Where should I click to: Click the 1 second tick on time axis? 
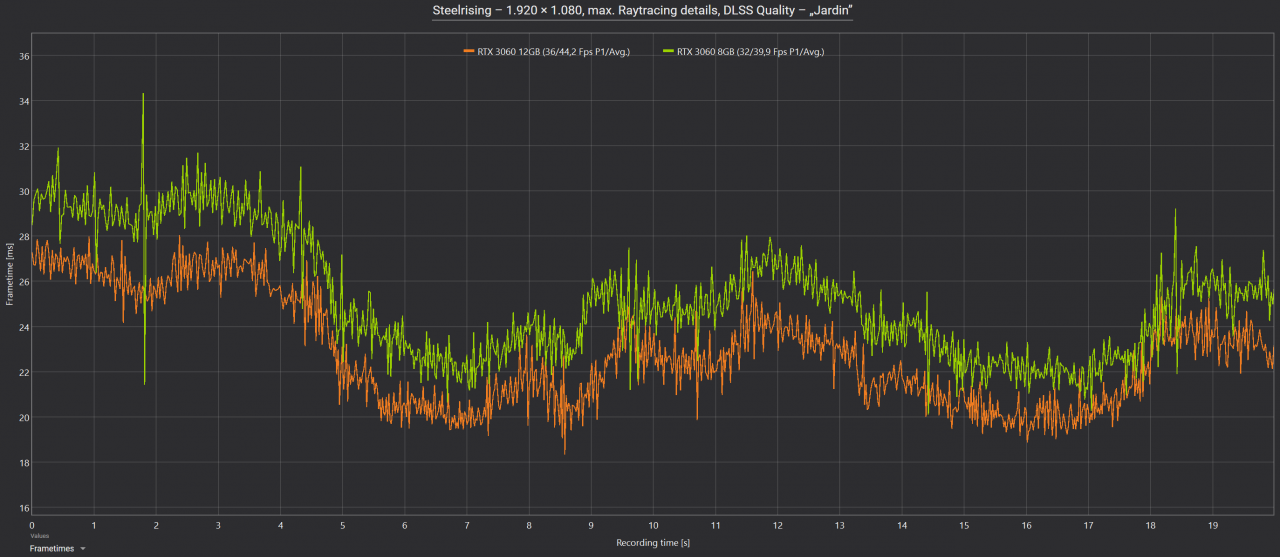[94, 524]
